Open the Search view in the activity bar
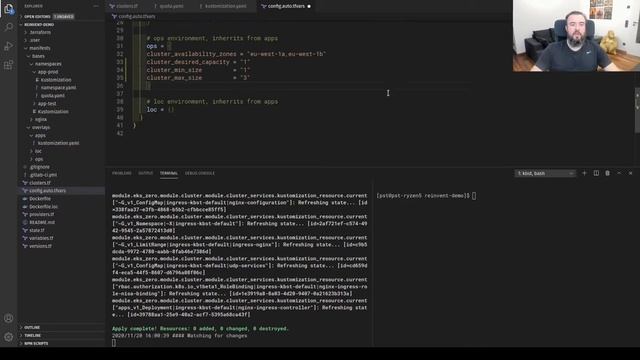The image size is (640, 360). pos(9,27)
